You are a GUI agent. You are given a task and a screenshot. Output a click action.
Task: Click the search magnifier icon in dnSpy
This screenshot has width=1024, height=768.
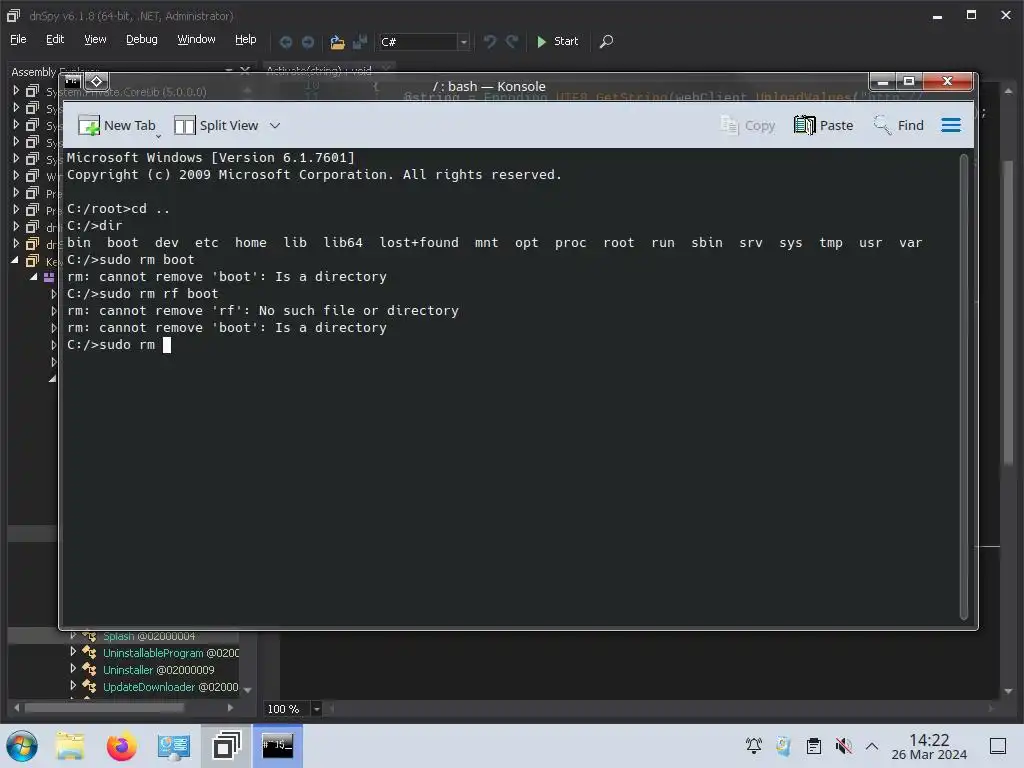coord(606,42)
